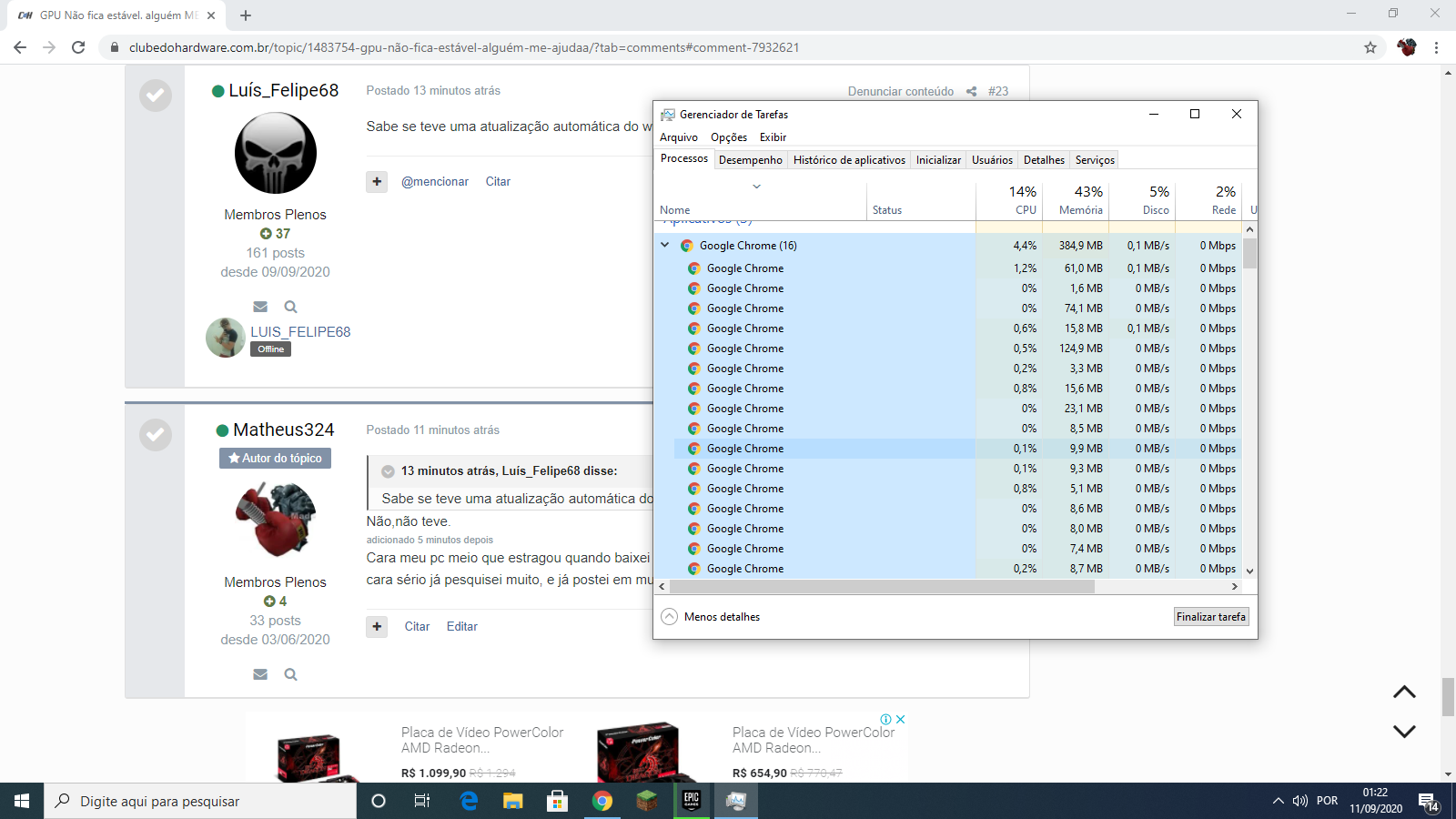Switch to the Usuários tab
The height and width of the screenshot is (819, 1456).
[992, 160]
